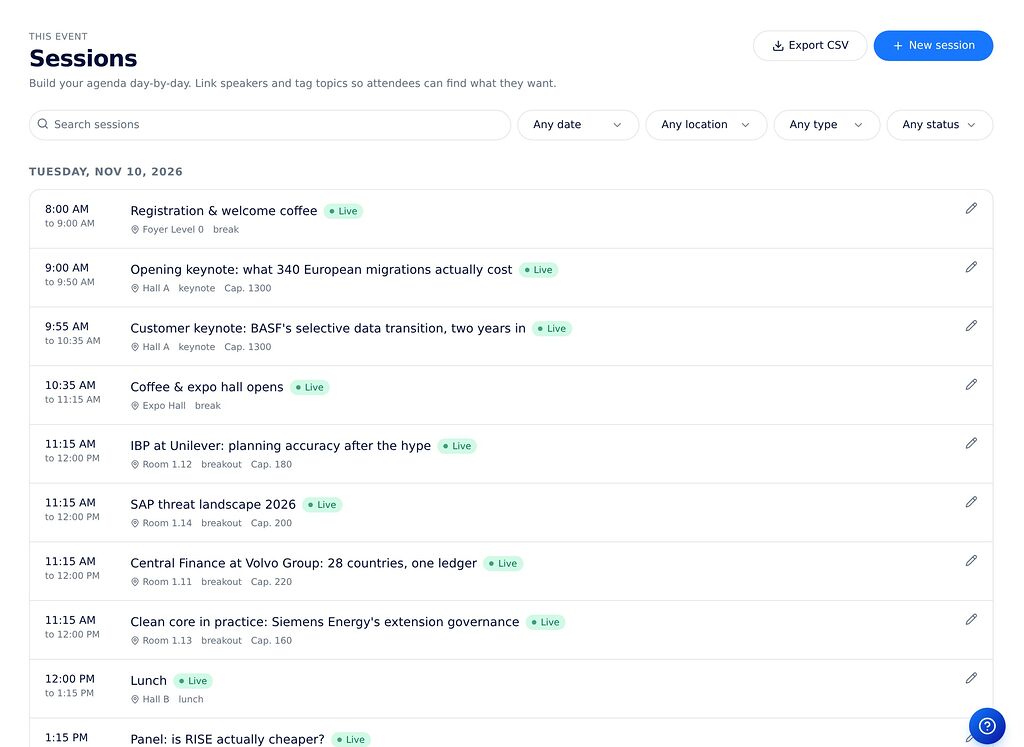The height and width of the screenshot is (747, 1024).
Task: Click the Expo Hall location pin icon
Action: pos(135,406)
